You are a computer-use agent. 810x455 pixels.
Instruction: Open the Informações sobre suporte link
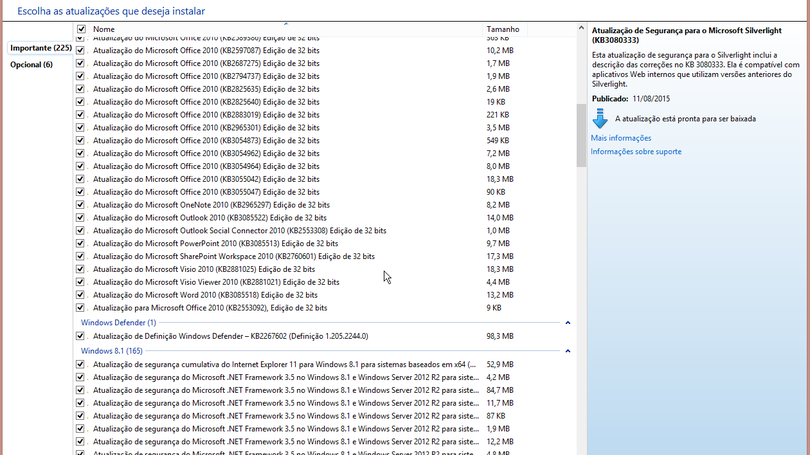point(636,151)
